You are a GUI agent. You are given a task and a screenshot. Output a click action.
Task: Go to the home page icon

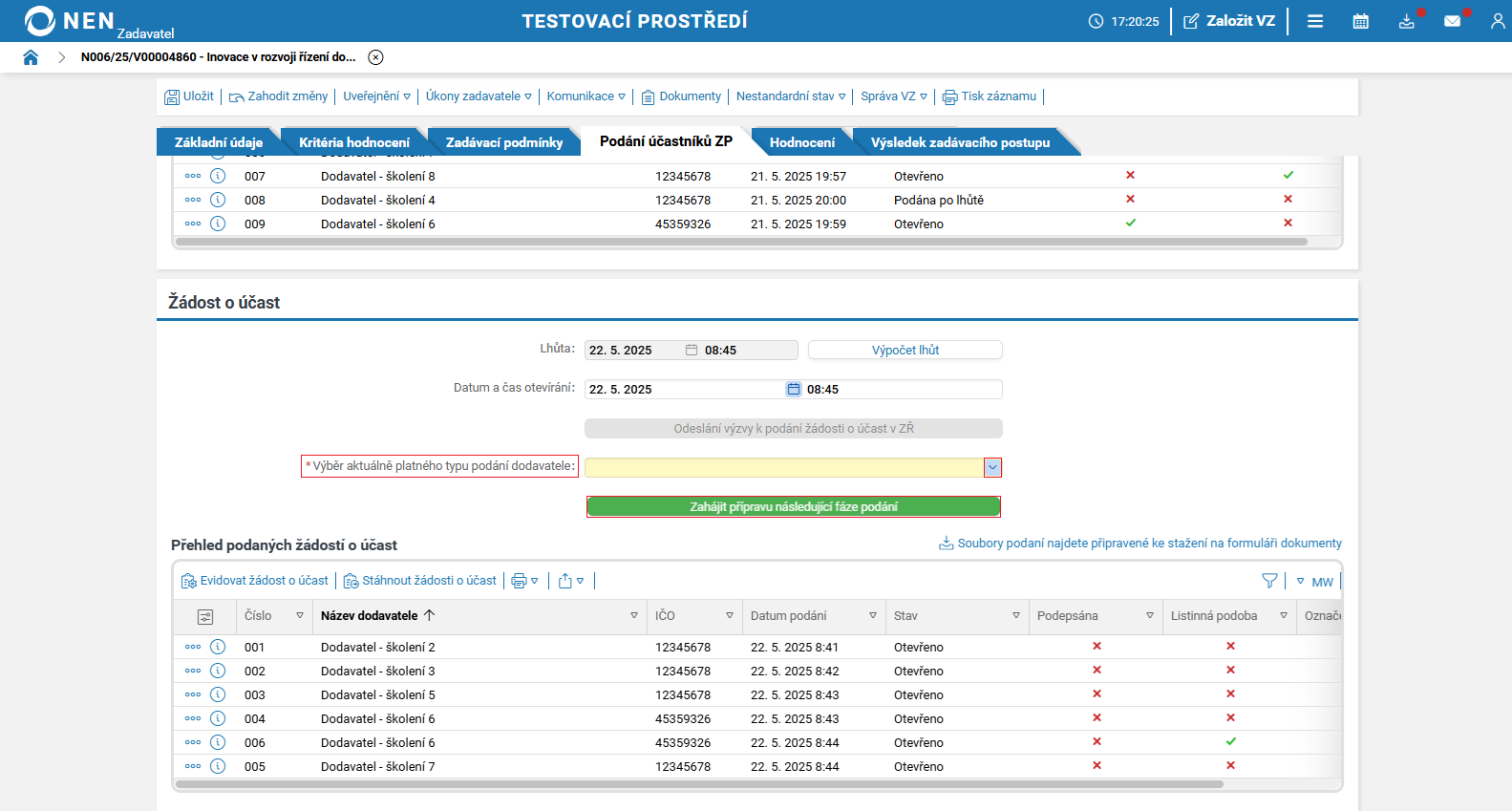pos(31,57)
